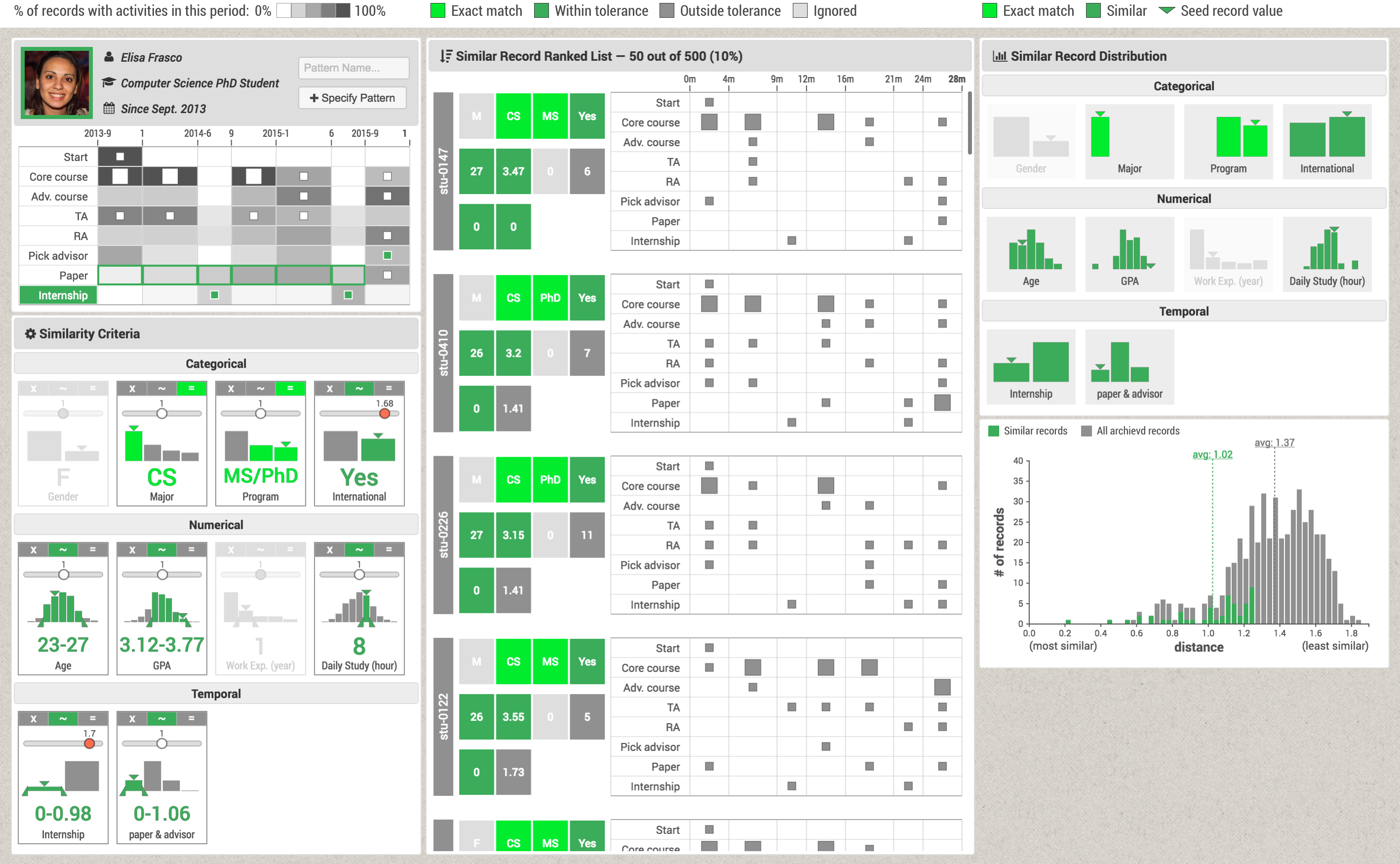
Task: Open record stu-0226 label
Action: pos(443,534)
